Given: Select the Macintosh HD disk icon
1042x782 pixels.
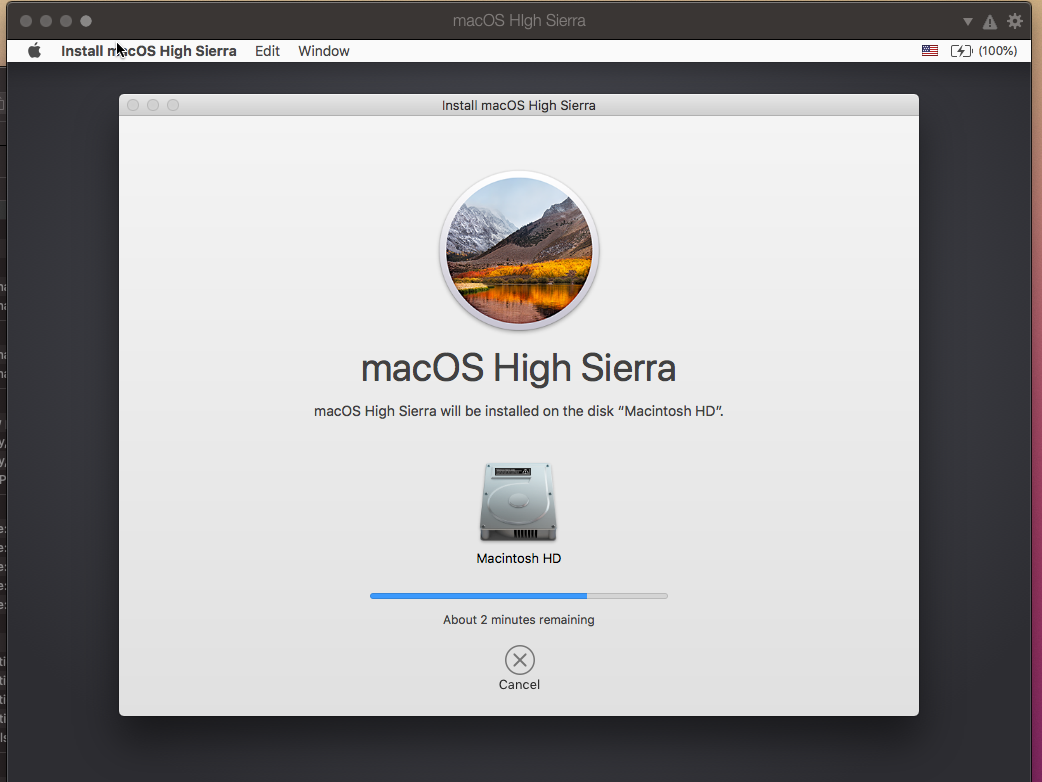Looking at the screenshot, I should [518, 502].
